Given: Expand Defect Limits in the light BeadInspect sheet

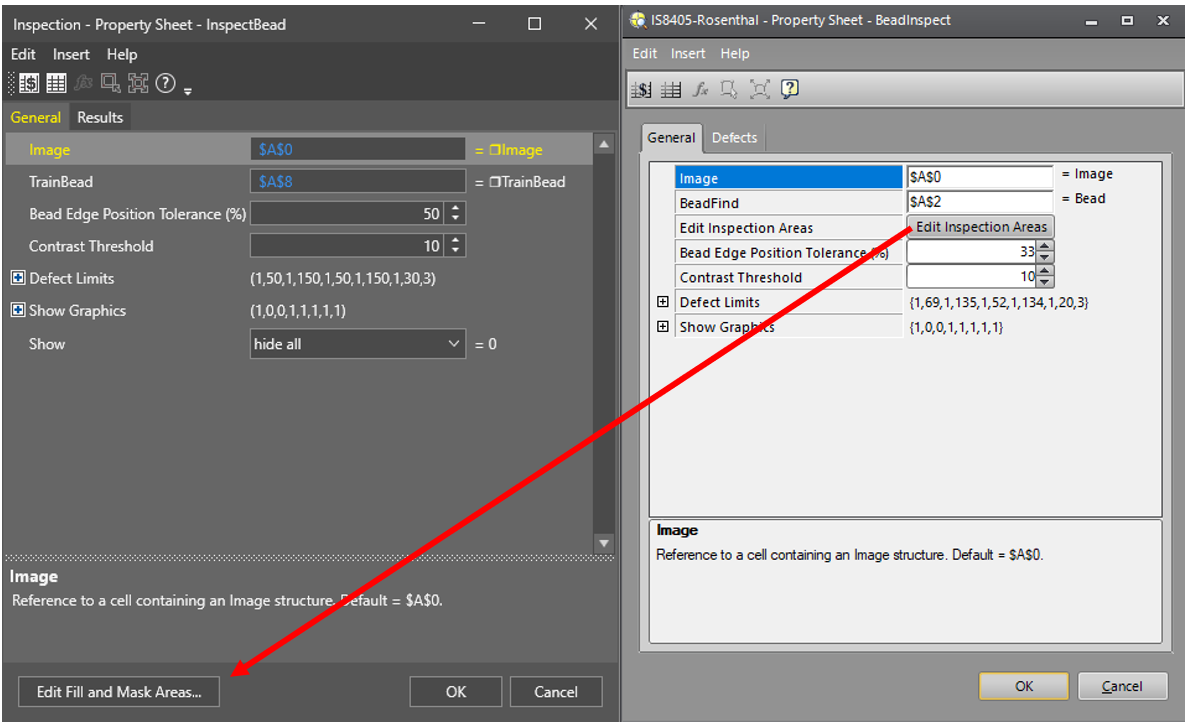Looking at the screenshot, I should pos(662,302).
